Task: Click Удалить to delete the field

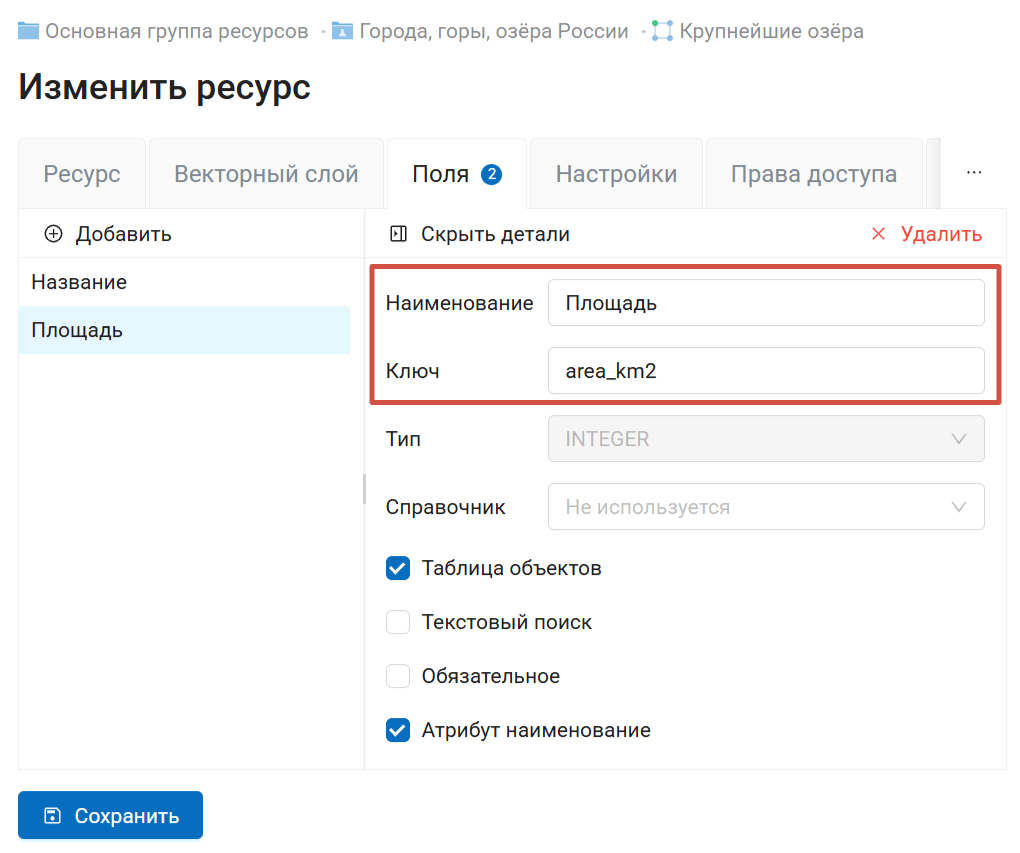Action: click(x=926, y=234)
